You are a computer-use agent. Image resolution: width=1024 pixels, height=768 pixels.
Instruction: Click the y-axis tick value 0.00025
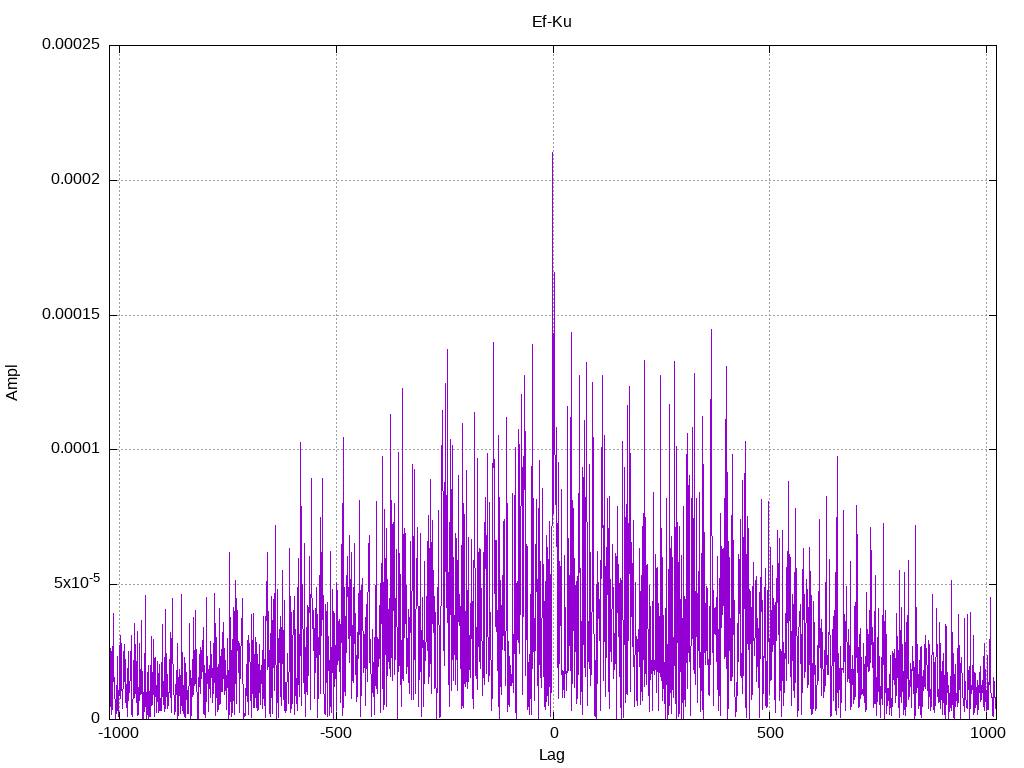tap(71, 44)
